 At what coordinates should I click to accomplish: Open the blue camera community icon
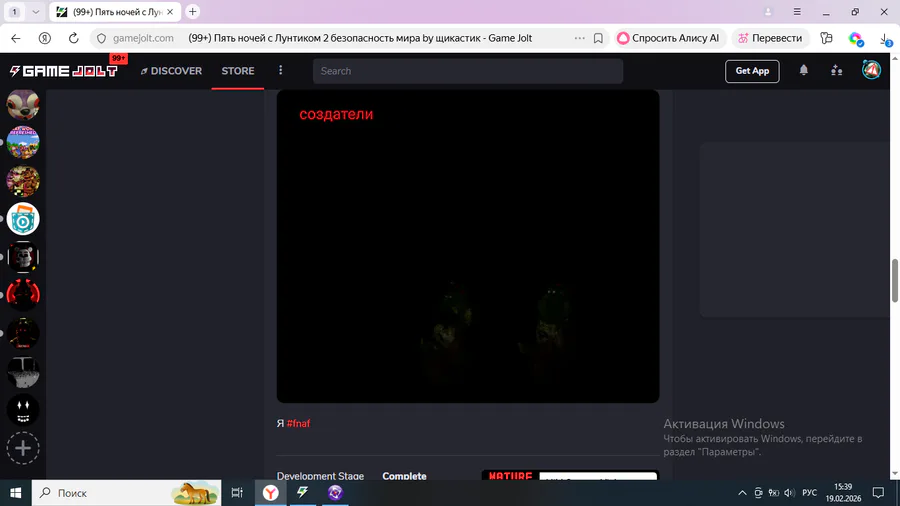23,219
